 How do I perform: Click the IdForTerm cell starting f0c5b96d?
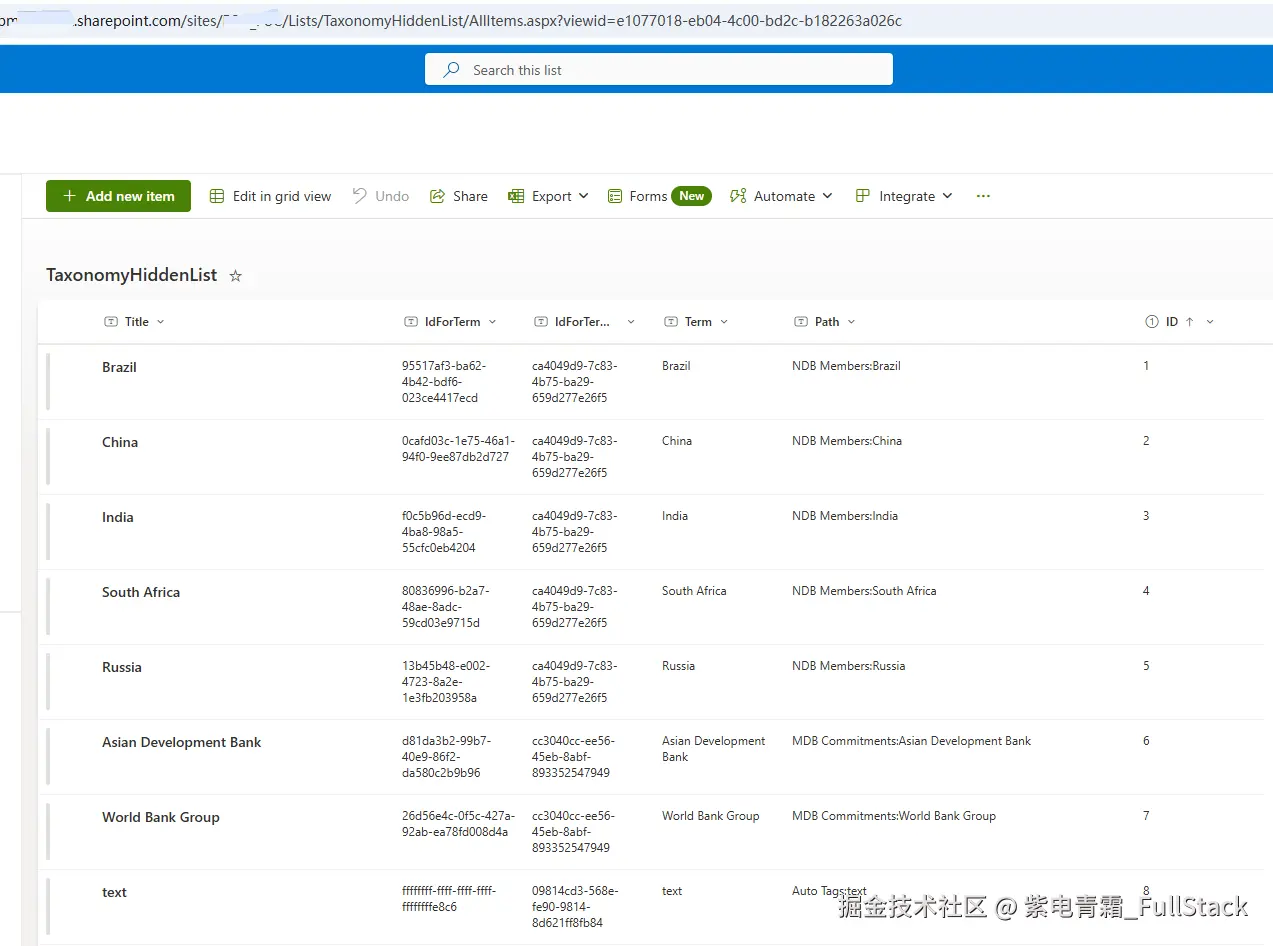click(x=444, y=532)
